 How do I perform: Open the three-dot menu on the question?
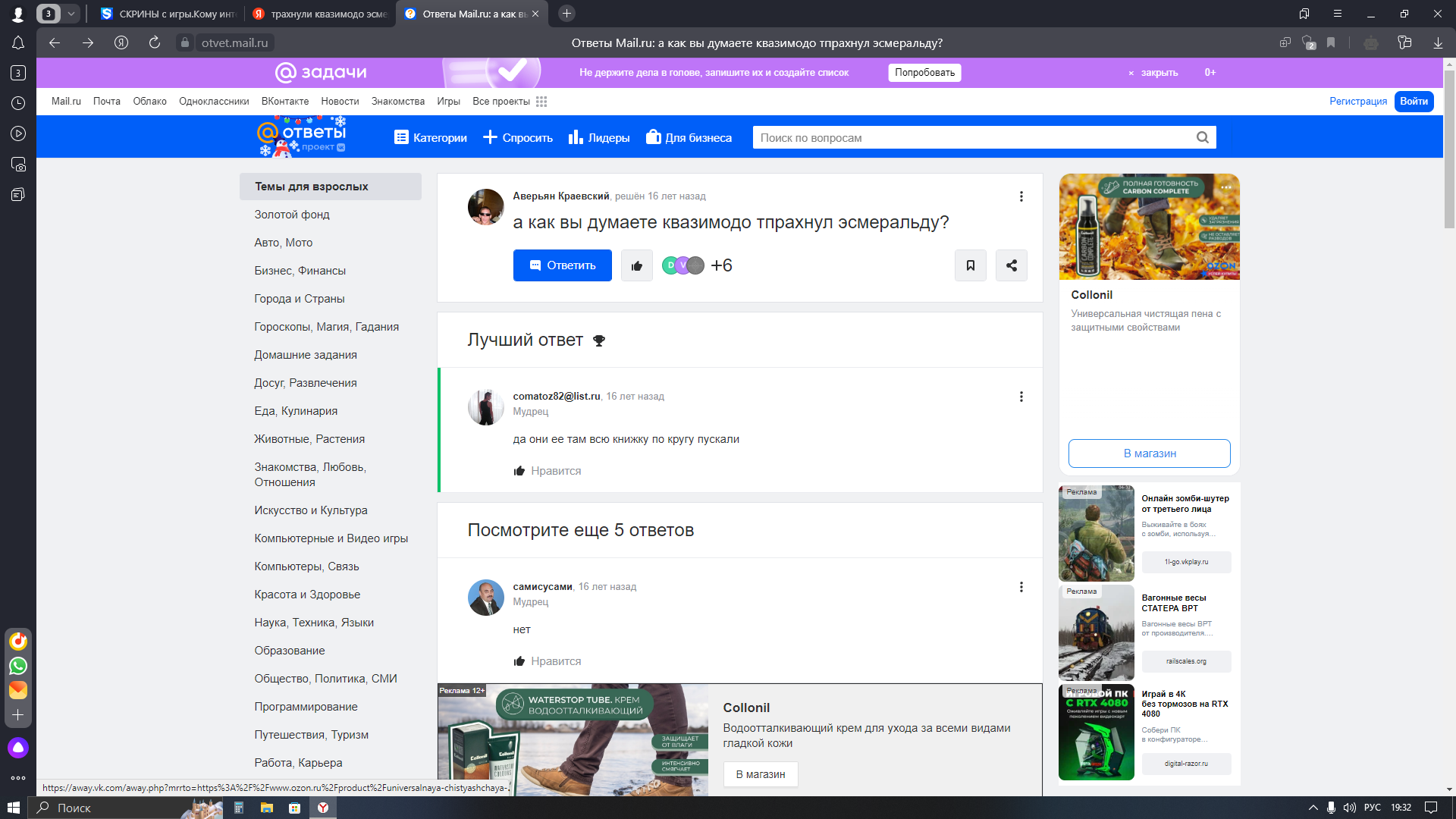1021,196
